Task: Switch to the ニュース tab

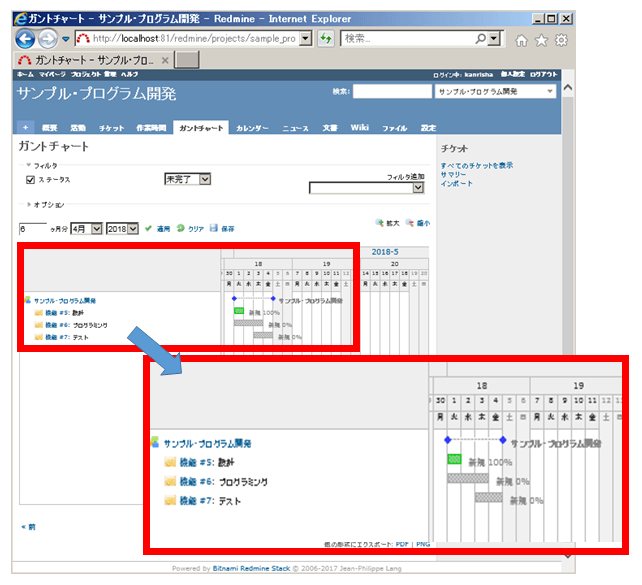Action: tap(295, 128)
